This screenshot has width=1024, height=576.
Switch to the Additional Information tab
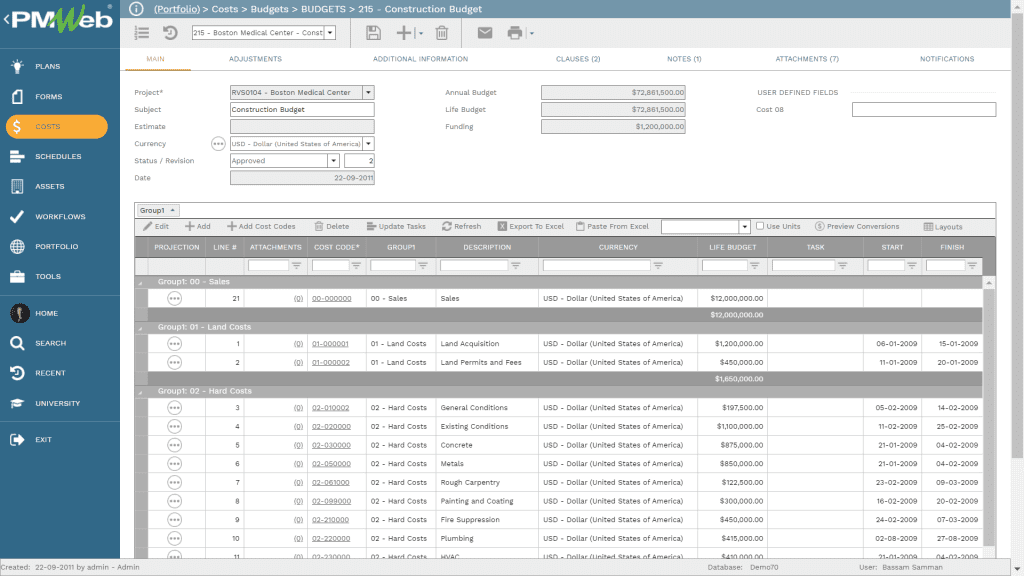pos(421,59)
